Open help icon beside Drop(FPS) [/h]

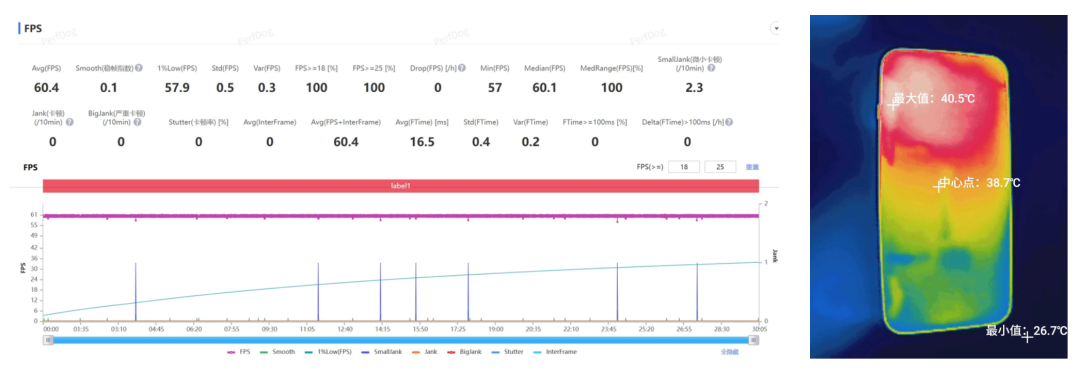coord(462,68)
